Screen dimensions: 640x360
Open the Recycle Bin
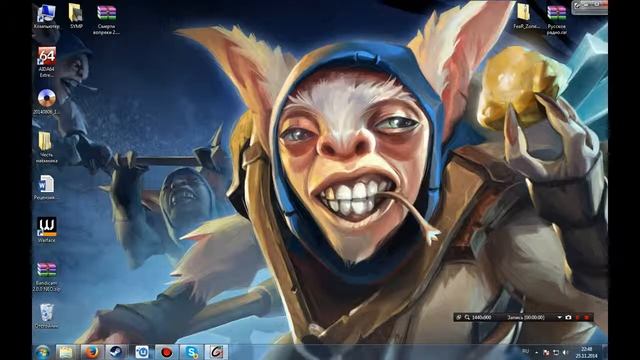click(46, 316)
